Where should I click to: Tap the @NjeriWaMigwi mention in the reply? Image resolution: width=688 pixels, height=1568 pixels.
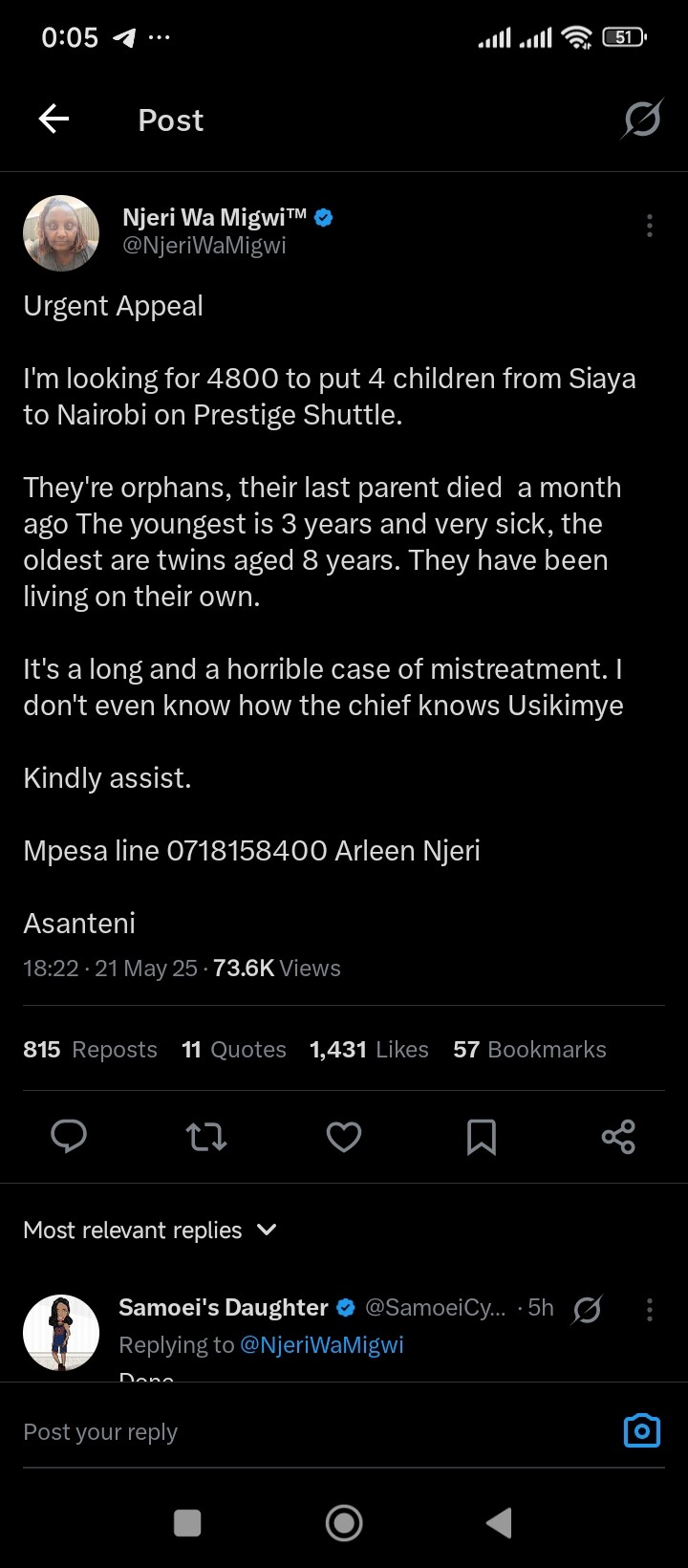(322, 1345)
